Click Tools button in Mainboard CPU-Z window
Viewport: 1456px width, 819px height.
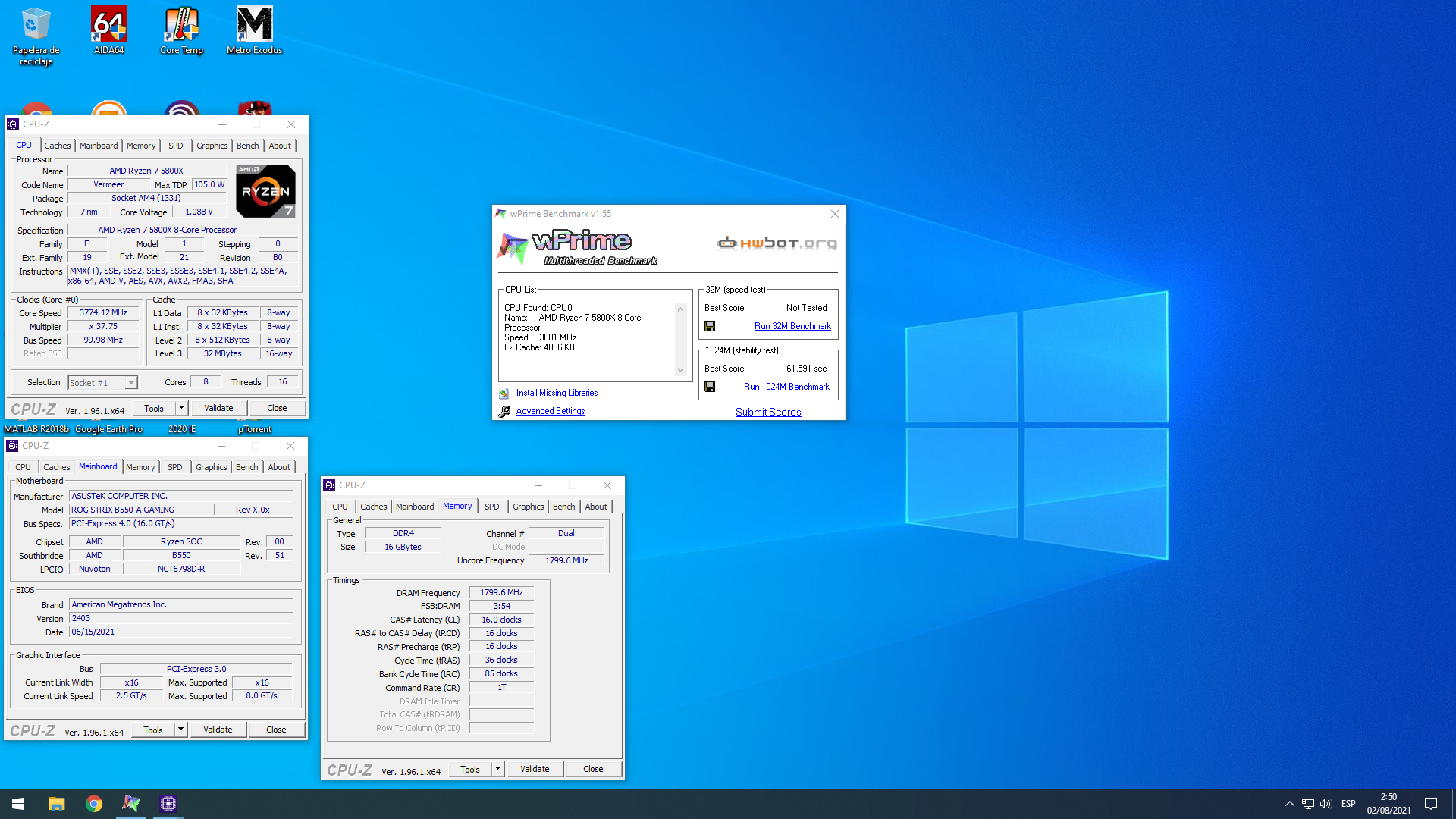point(153,730)
